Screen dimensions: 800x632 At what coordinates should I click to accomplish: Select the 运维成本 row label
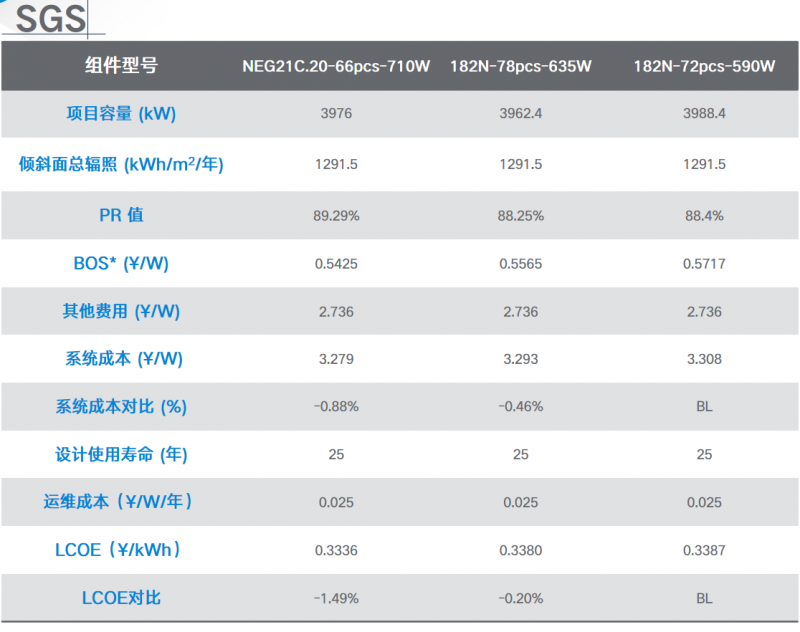click(x=120, y=502)
